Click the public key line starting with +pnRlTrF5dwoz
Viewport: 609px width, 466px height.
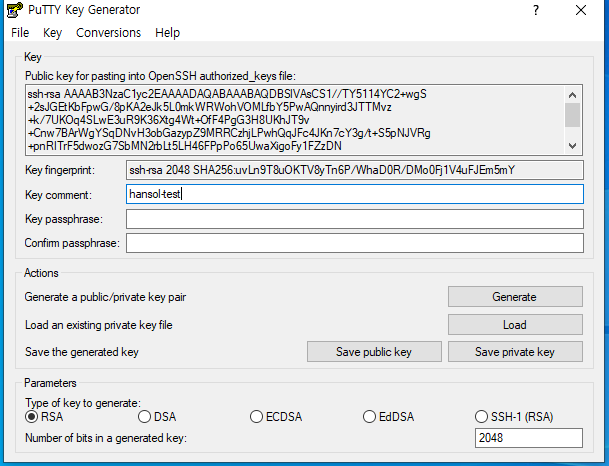coord(185,146)
